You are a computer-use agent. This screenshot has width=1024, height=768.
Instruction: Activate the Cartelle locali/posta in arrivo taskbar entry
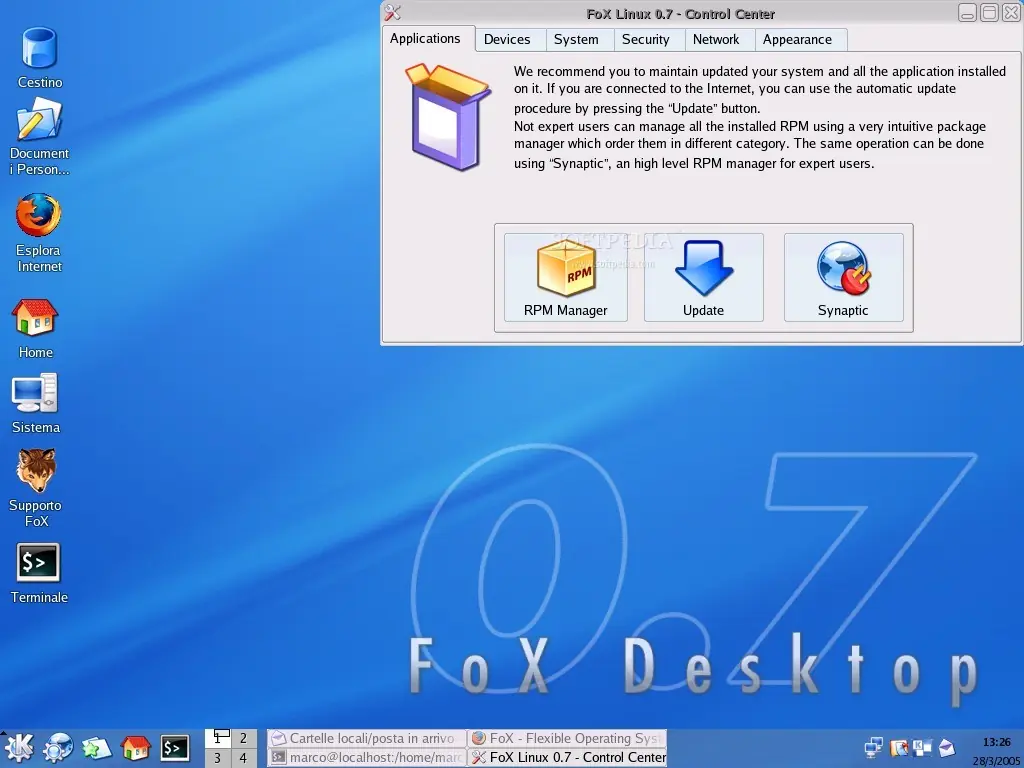[366, 739]
